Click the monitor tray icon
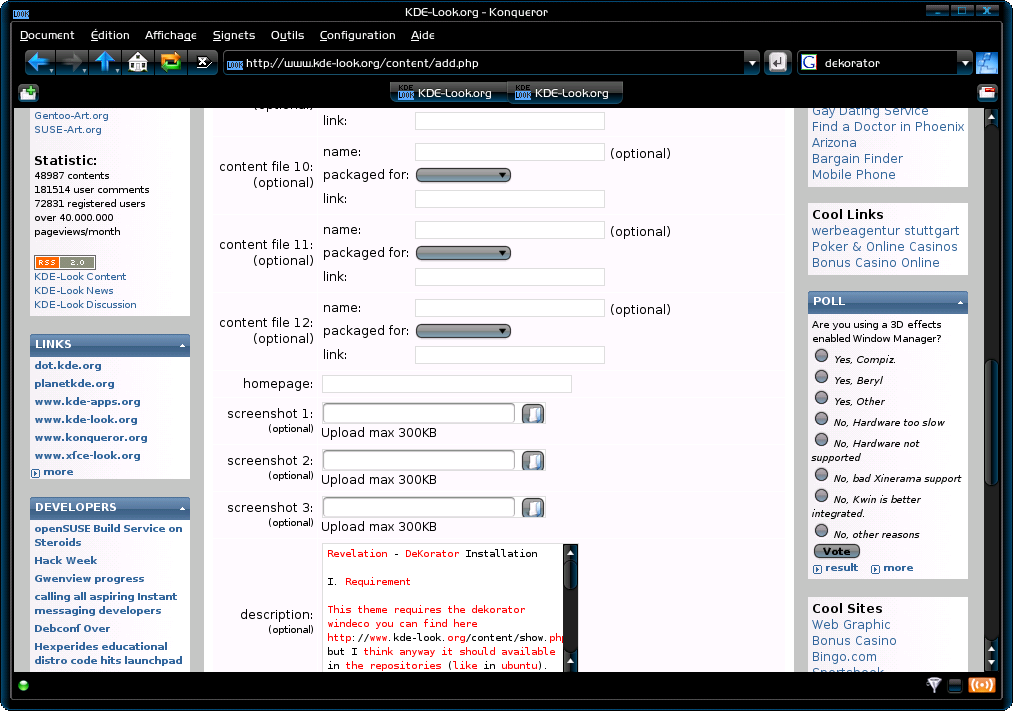The width and height of the screenshot is (1013, 711). pos(956,686)
